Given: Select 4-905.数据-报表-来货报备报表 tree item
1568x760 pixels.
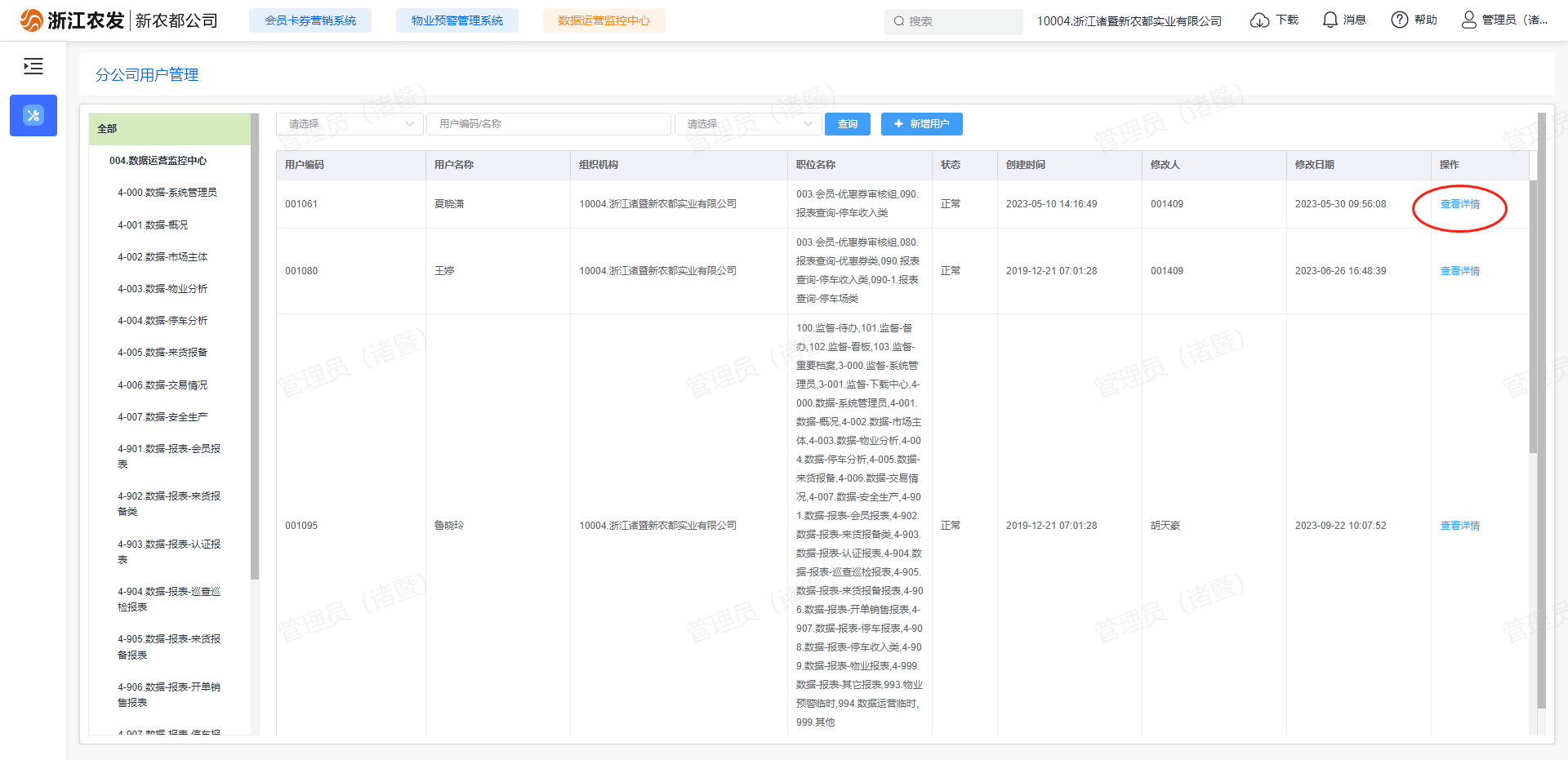Looking at the screenshot, I should point(169,647).
